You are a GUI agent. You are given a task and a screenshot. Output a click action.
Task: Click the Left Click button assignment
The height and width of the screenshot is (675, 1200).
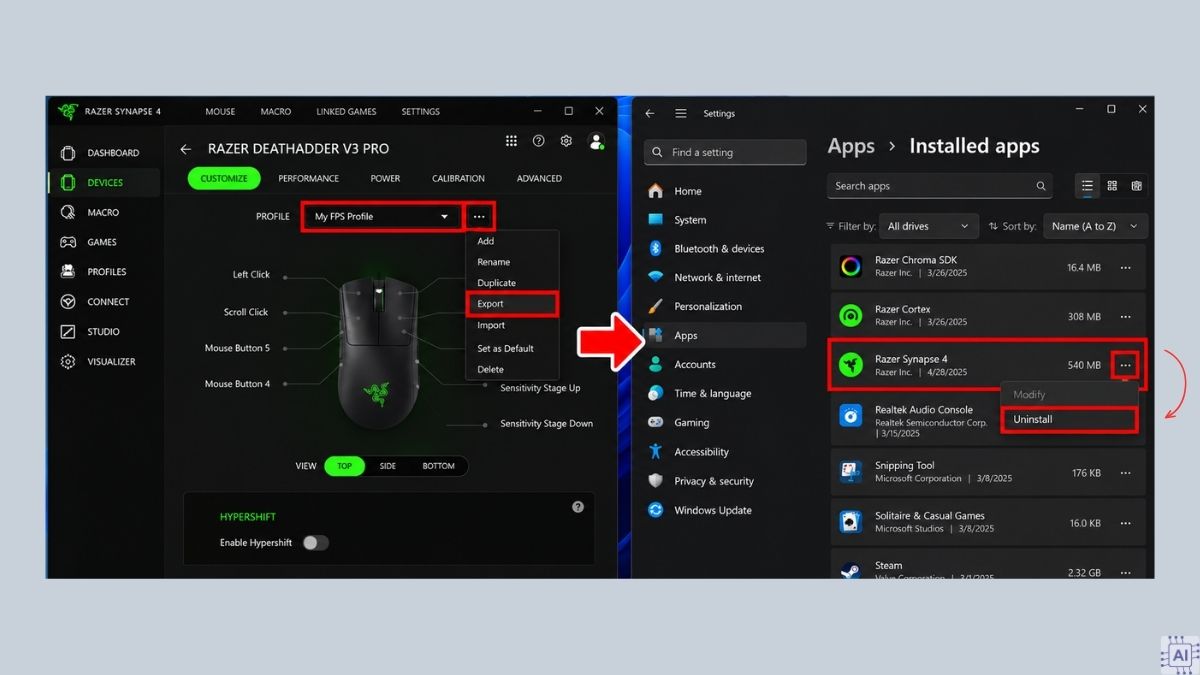(x=251, y=275)
